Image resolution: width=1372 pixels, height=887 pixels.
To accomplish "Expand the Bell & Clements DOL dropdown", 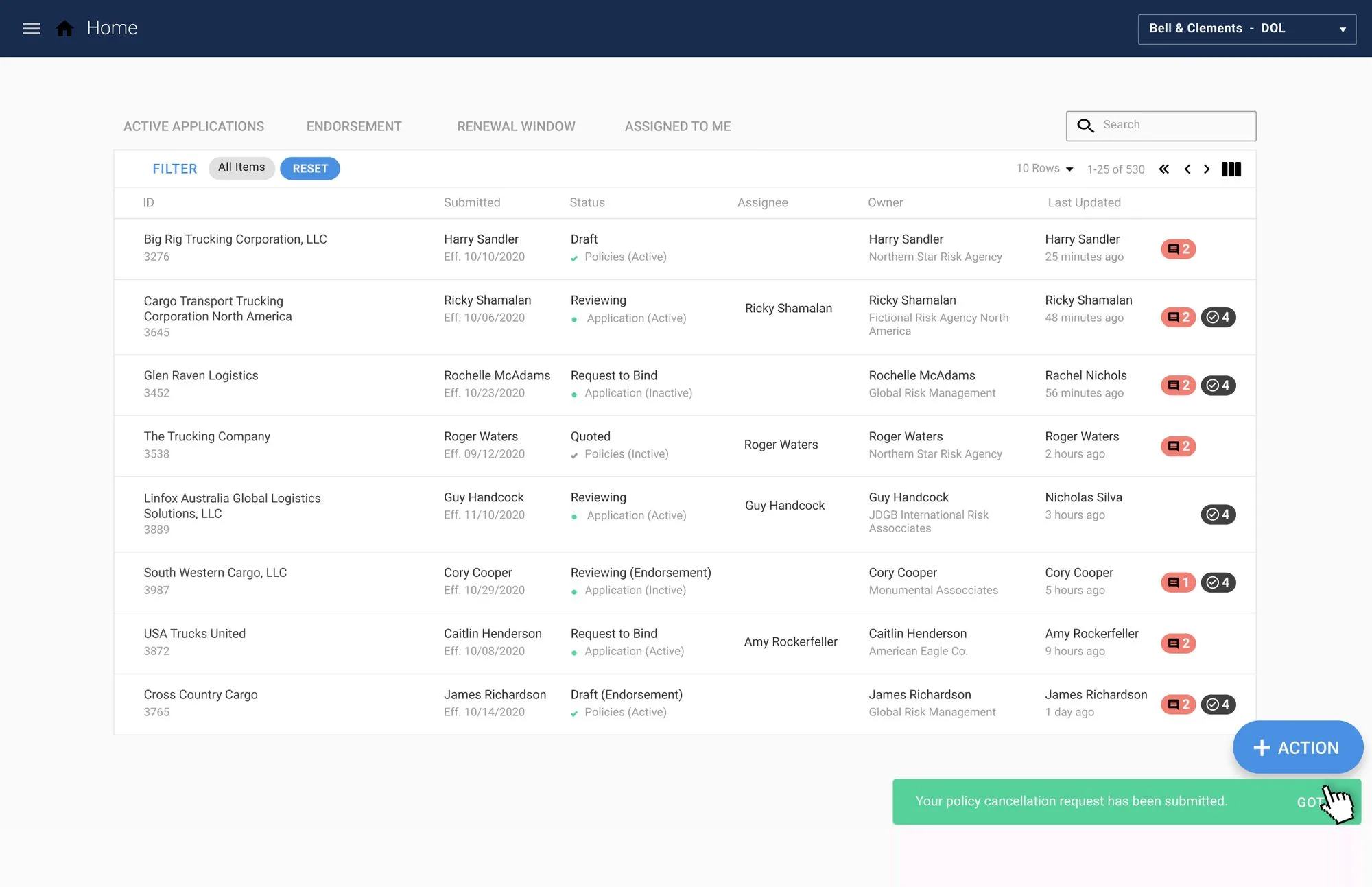I will [x=1246, y=29].
